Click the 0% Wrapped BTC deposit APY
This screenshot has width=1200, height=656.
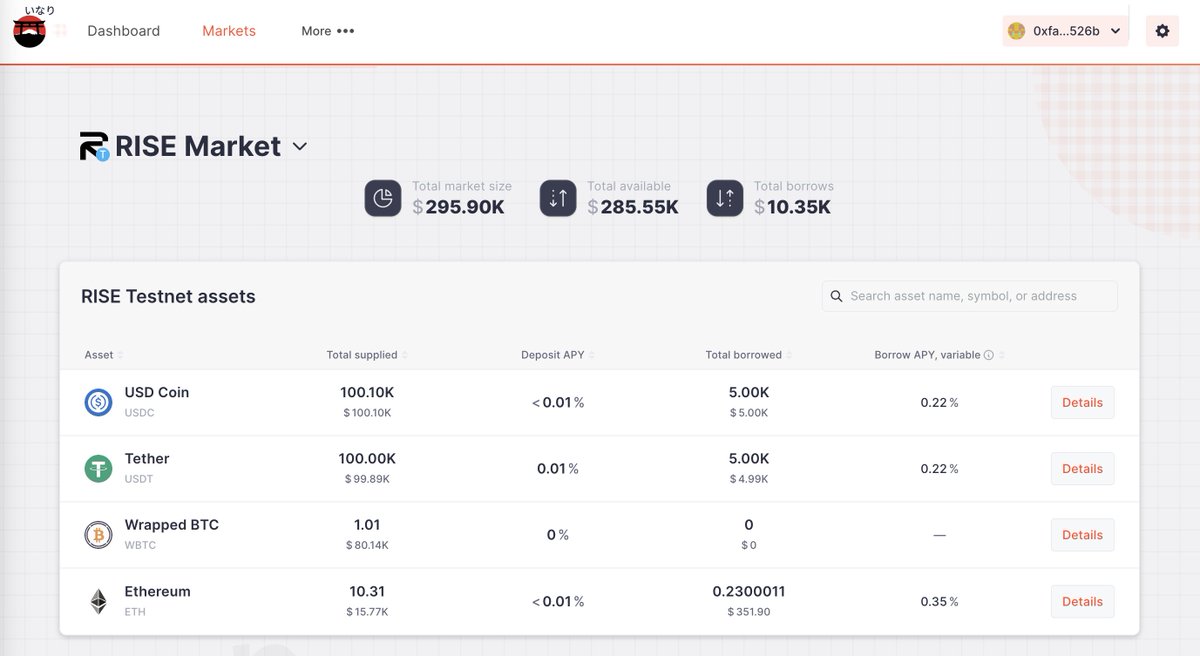(x=558, y=535)
